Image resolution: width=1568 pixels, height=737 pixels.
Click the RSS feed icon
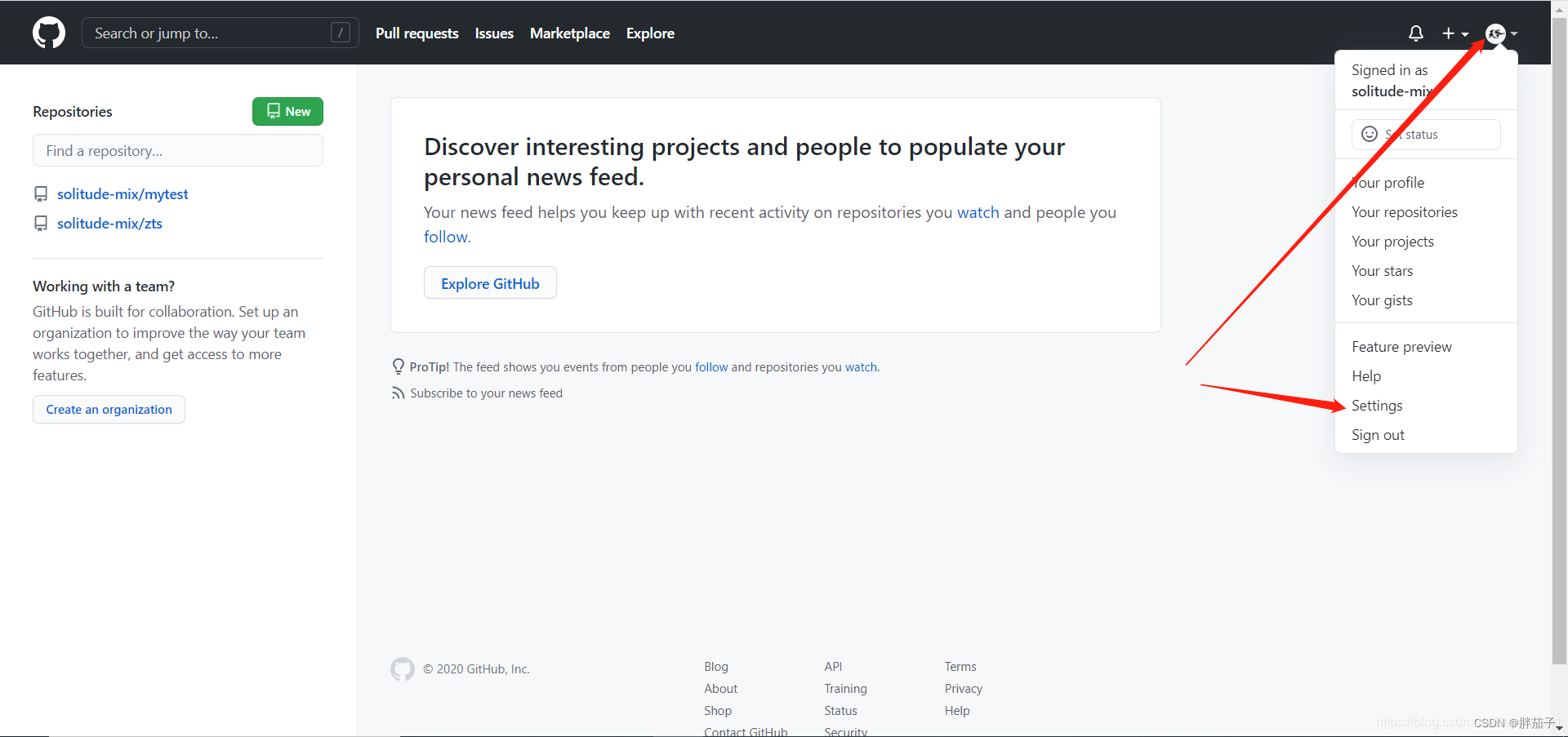399,393
